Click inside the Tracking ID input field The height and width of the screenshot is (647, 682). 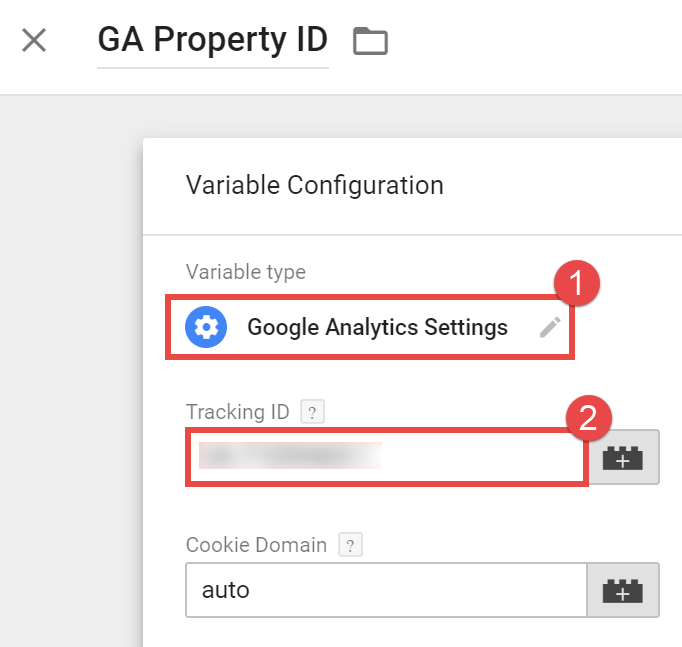(385, 458)
